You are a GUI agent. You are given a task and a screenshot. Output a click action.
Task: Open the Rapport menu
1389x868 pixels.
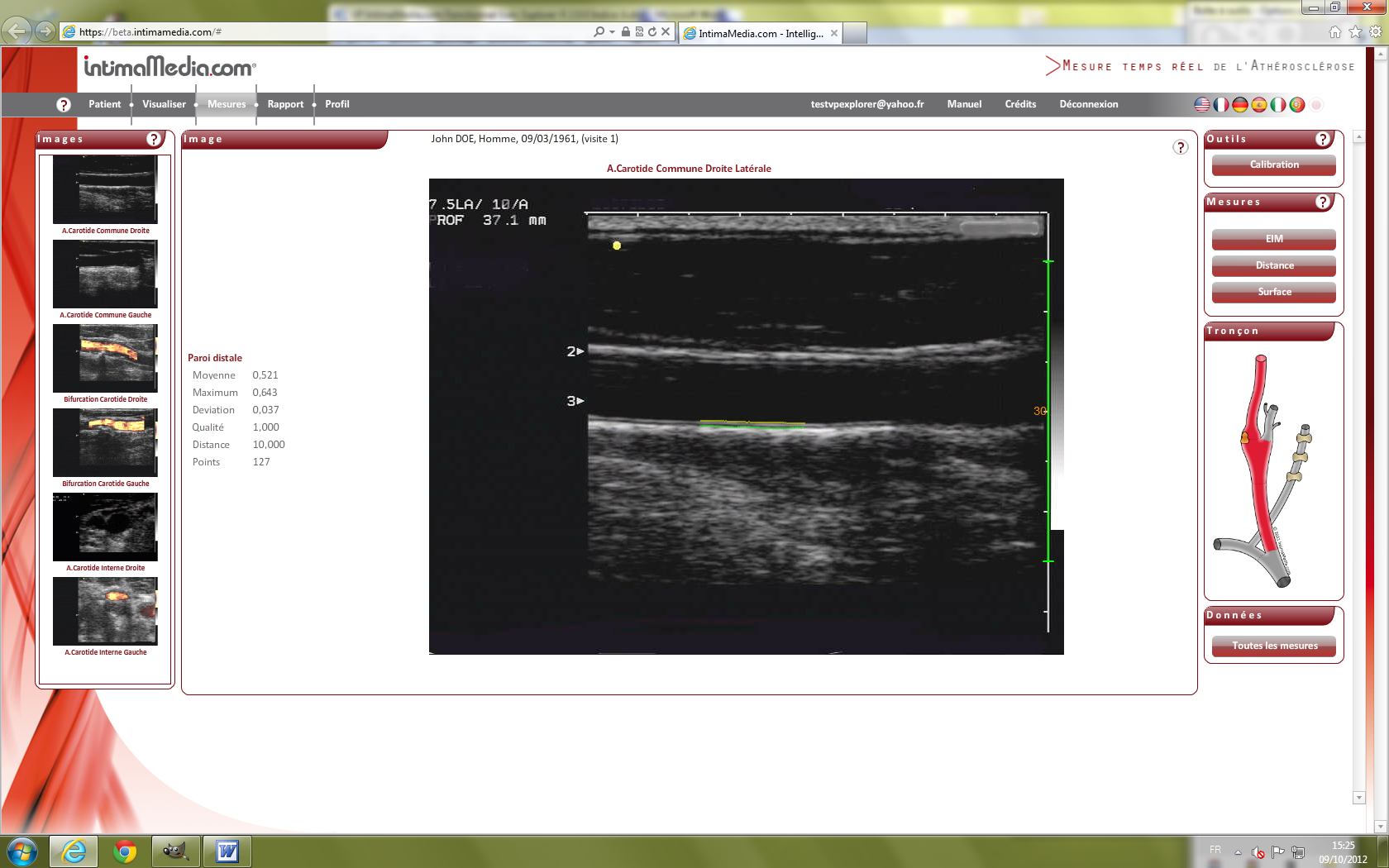point(285,104)
